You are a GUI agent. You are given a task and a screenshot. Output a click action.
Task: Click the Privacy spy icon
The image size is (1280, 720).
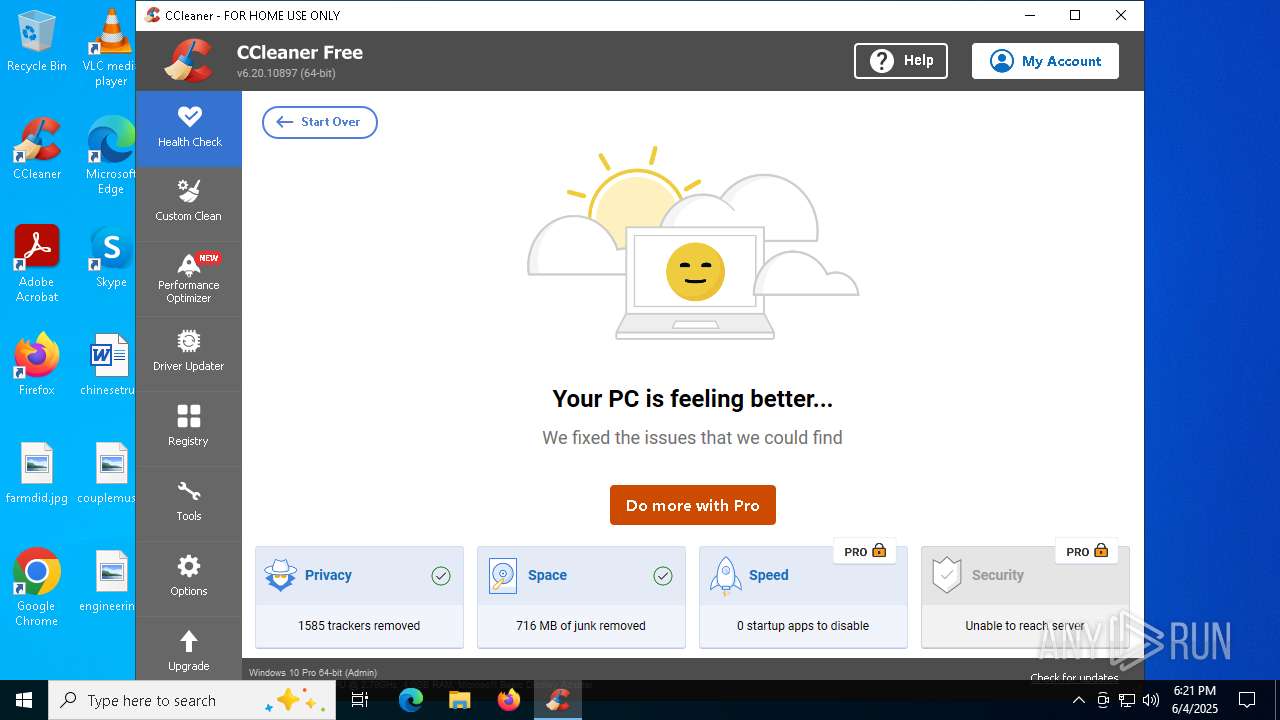(x=280, y=575)
